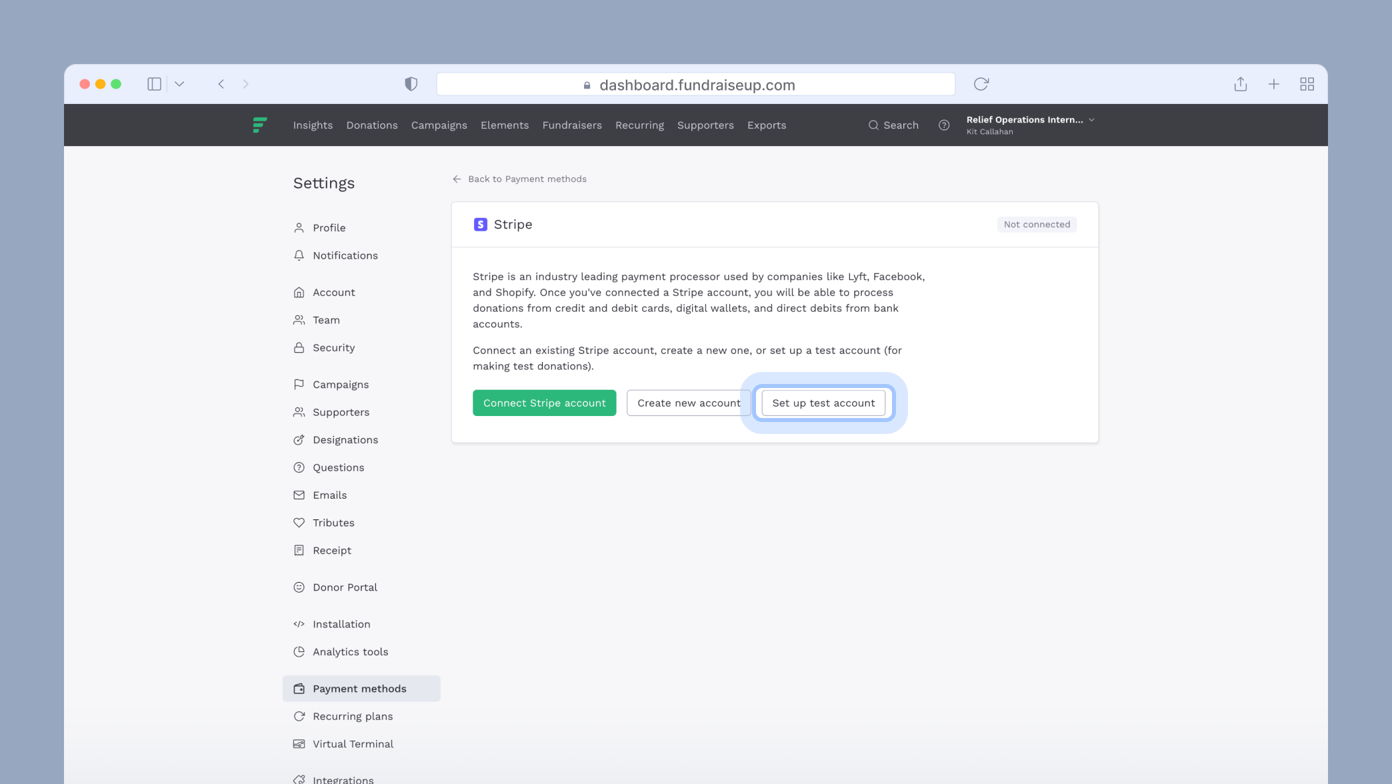Viewport: 1392px width, 784px height.
Task: Click the Fundraise Up logo in the navigation bar
Action: [x=259, y=124]
